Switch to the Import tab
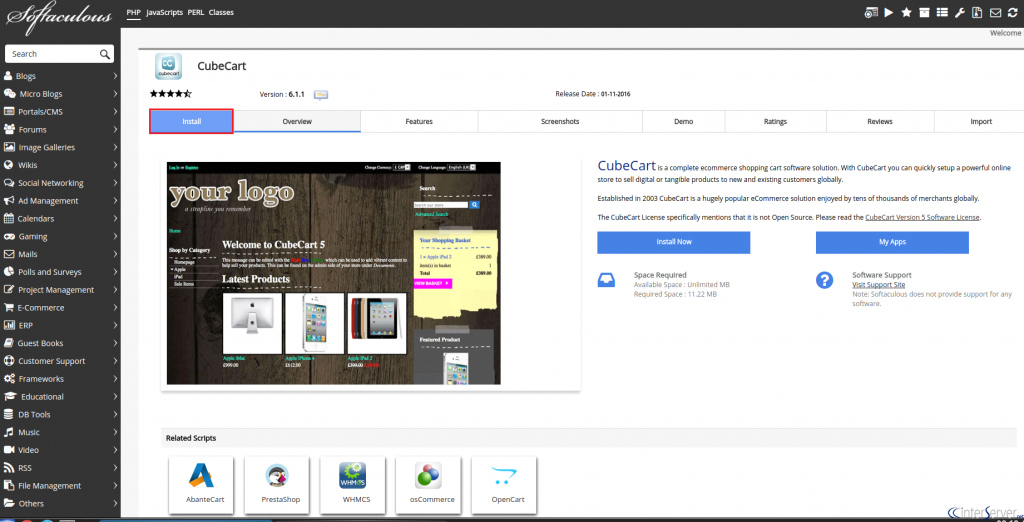This screenshot has height=522, width=1024. point(981,122)
